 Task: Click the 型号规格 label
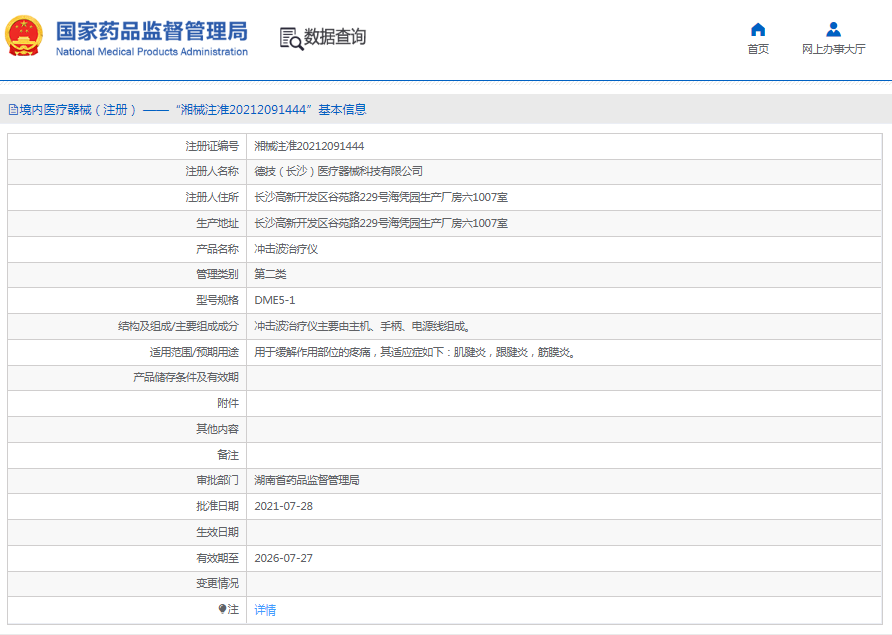217,300
